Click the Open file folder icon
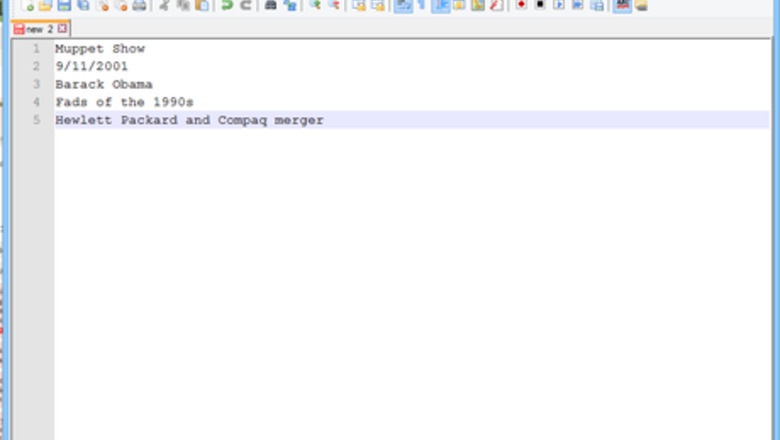Image resolution: width=780 pixels, height=440 pixels. coord(45,5)
